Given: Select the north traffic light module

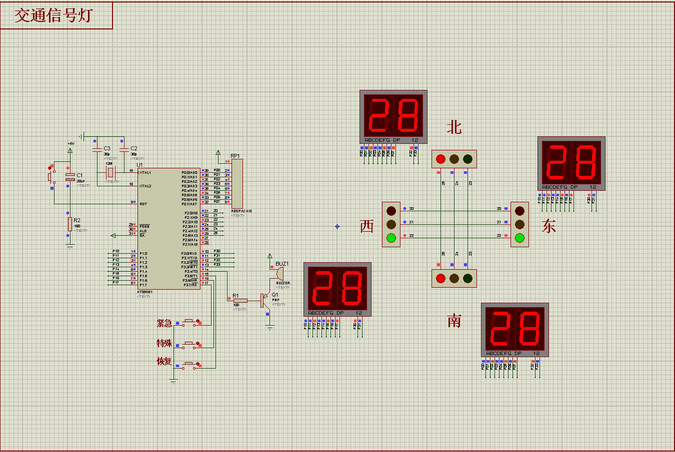Looking at the screenshot, I should click(454, 159).
